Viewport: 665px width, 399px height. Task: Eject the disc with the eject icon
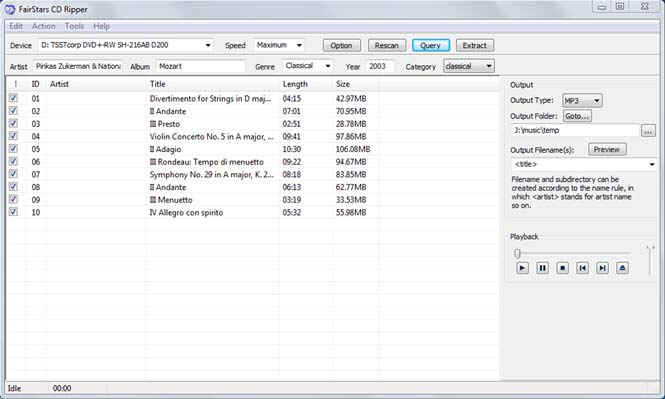(622, 268)
